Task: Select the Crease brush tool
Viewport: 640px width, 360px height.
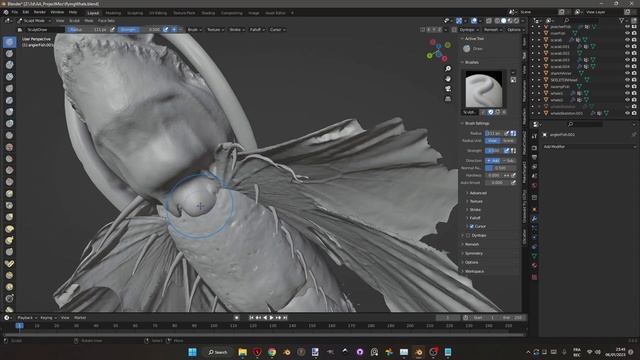Action: (9, 136)
